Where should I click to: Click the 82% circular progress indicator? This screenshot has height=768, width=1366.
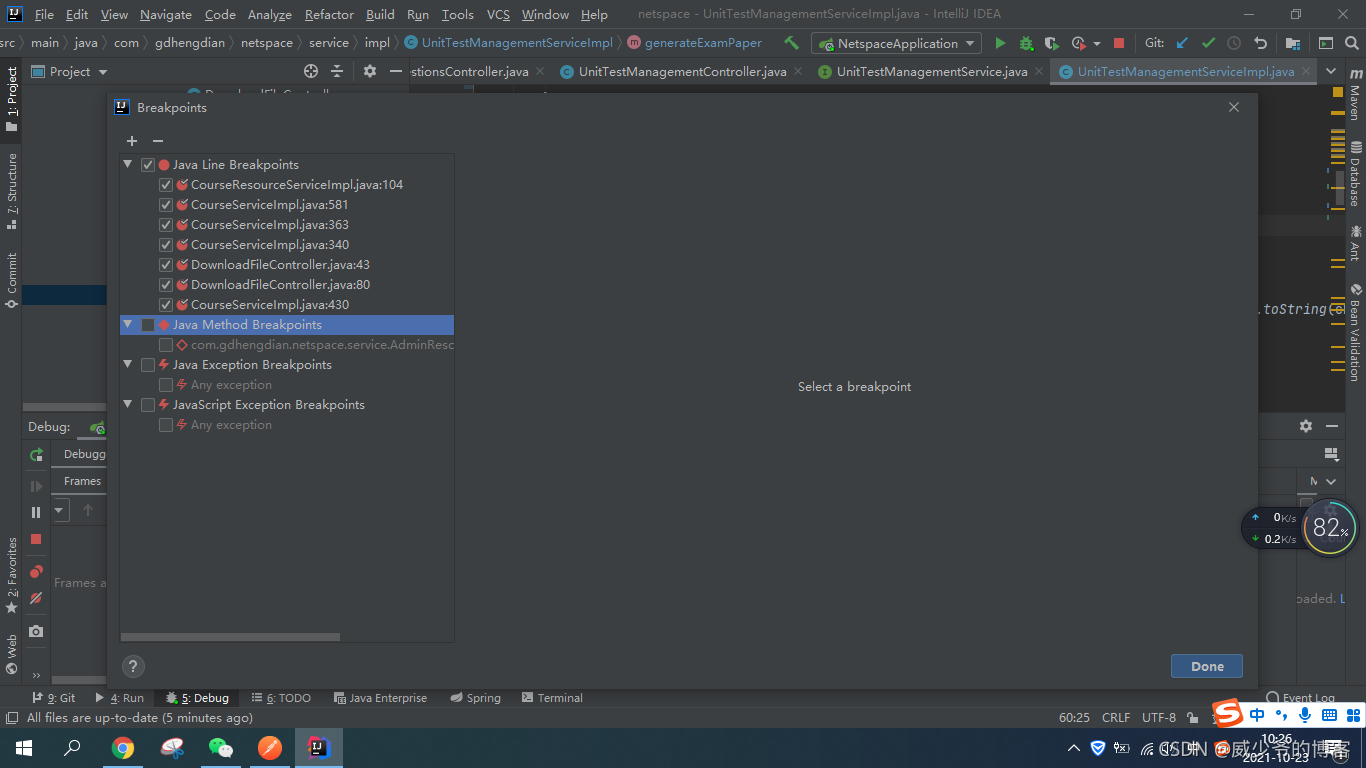1330,528
